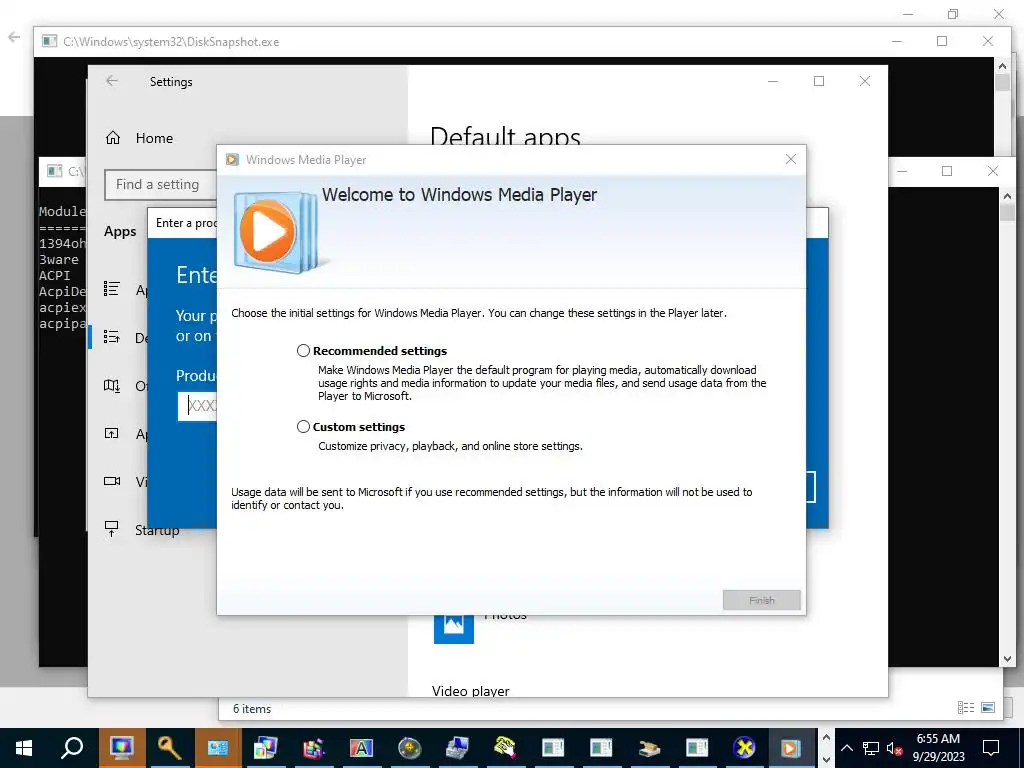Click the network tray icon
This screenshot has width=1024, height=768.
tap(871, 748)
